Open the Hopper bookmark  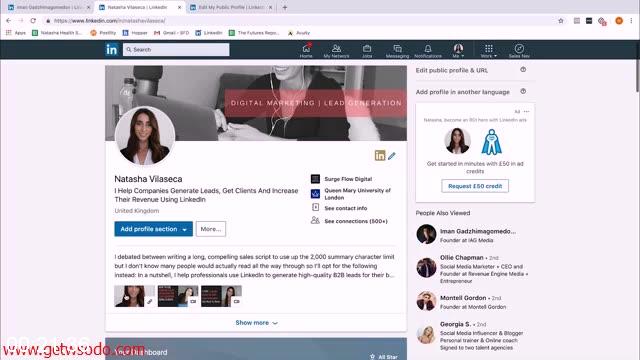(x=135, y=33)
